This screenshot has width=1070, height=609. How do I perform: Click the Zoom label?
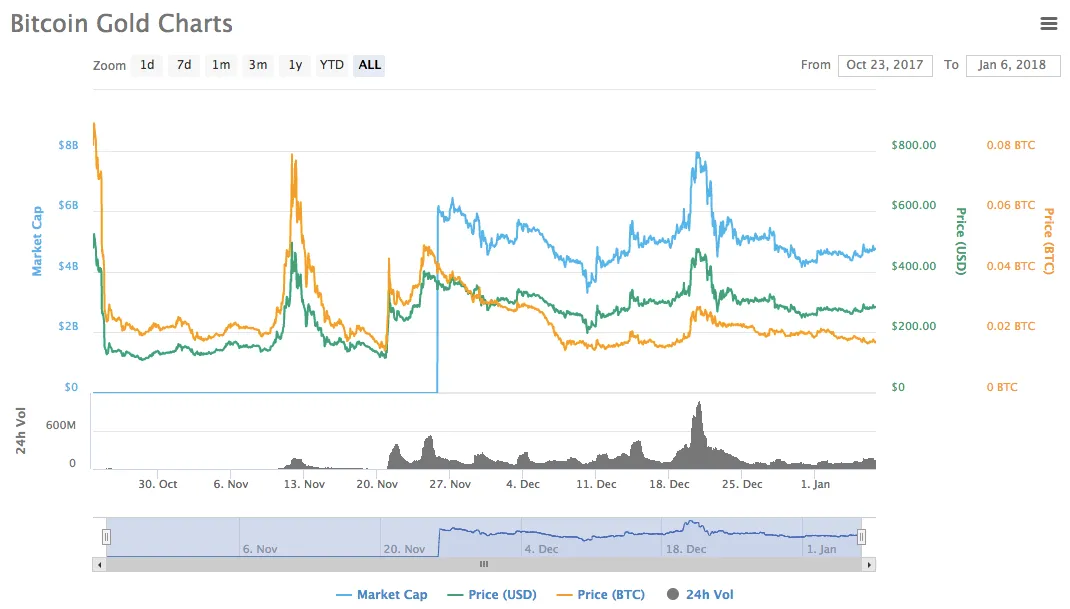(109, 66)
